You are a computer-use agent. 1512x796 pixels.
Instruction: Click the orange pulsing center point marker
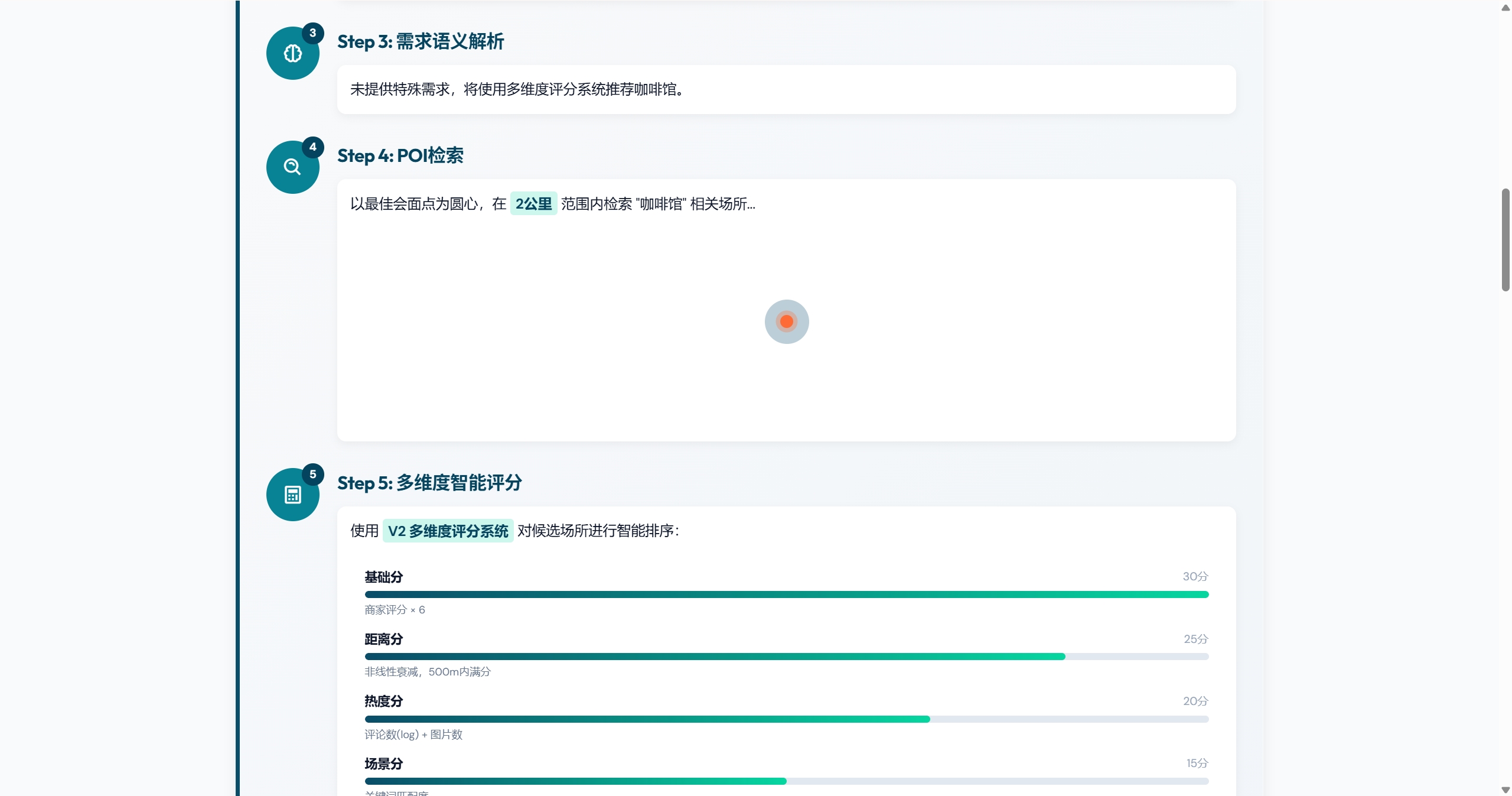[x=786, y=321]
